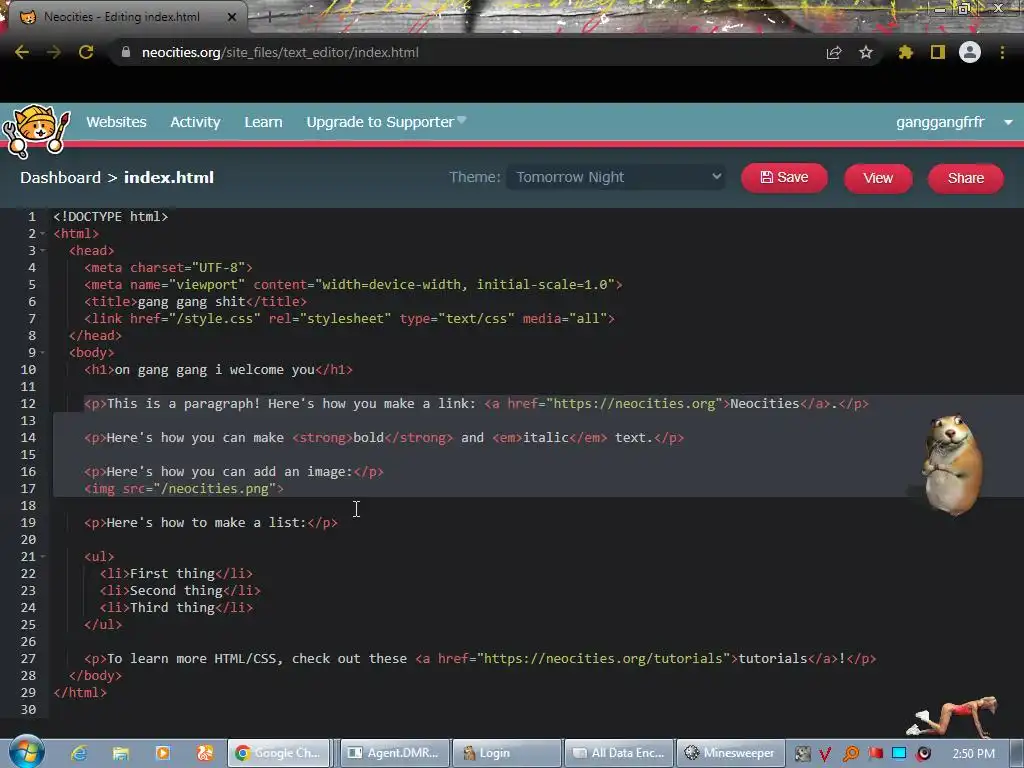Click line number 30 in the gutter
1024x768 pixels.
28,709
